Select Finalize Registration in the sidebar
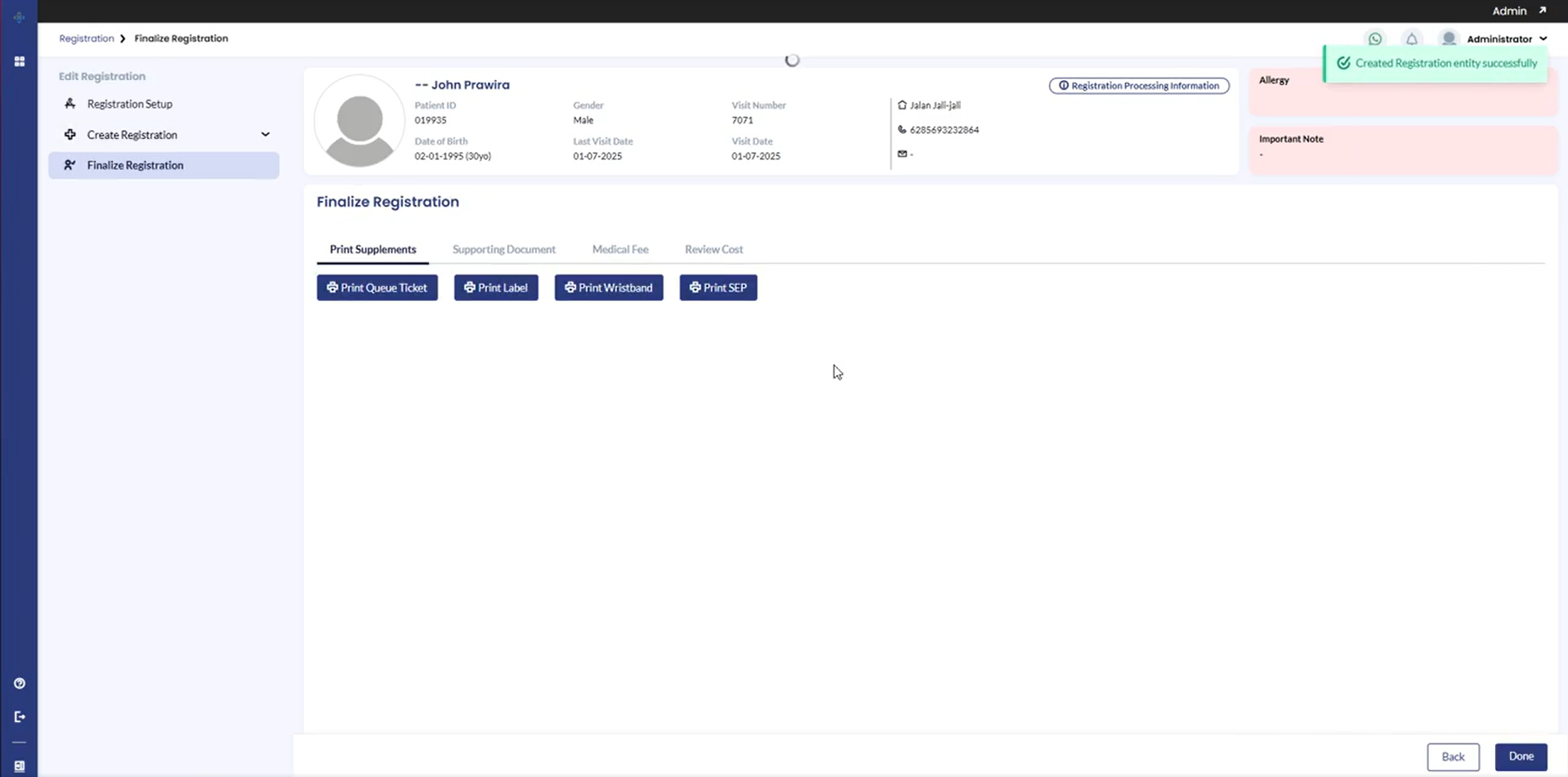The height and width of the screenshot is (777, 1568). (163, 165)
